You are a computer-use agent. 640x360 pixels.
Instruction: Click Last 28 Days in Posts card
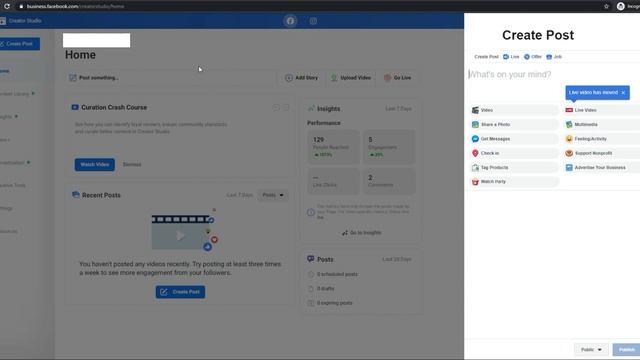tap(397, 259)
